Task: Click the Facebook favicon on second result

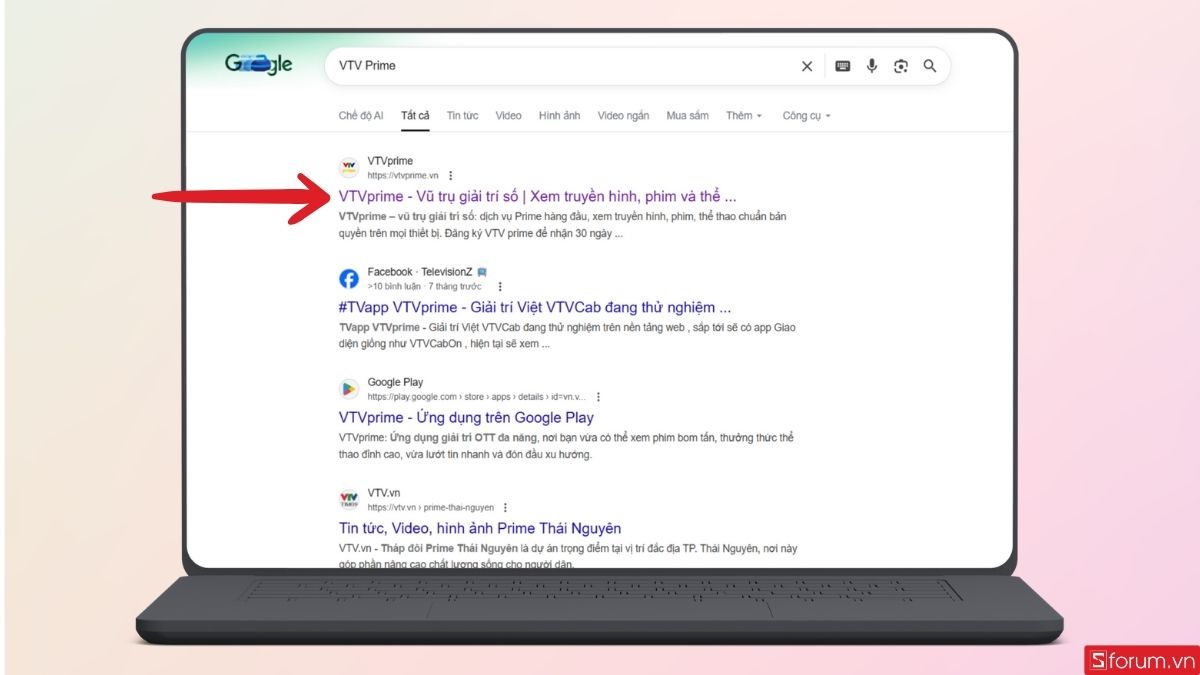Action: pyautogui.click(x=348, y=279)
